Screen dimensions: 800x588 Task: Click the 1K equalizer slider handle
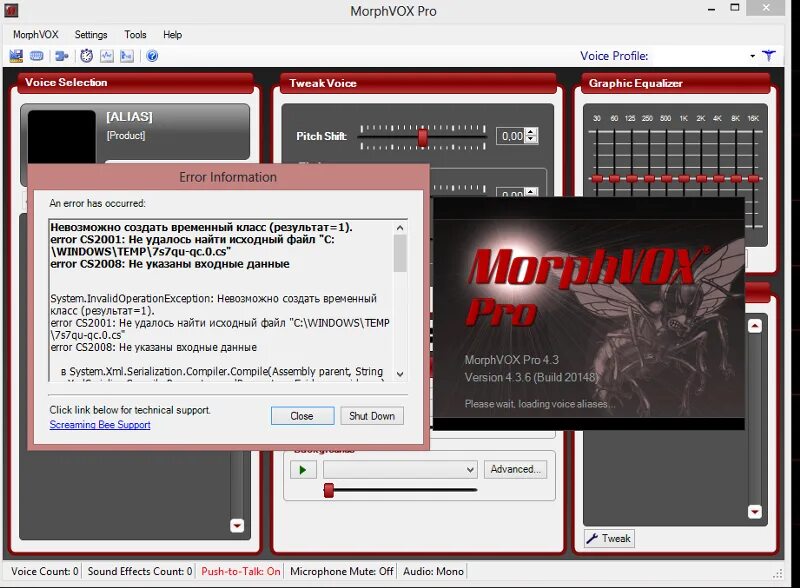(x=684, y=179)
